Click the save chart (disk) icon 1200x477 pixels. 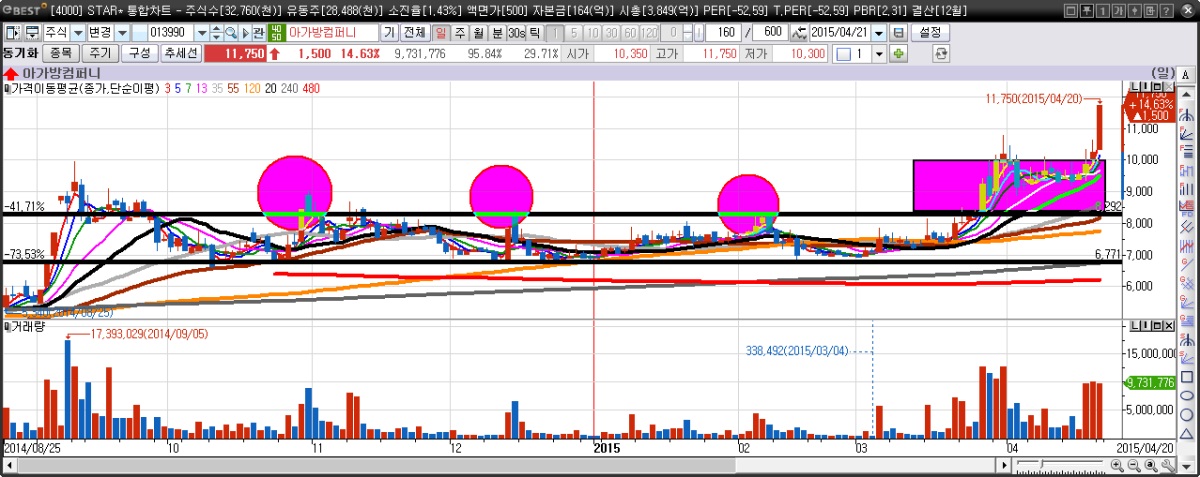pos(898,32)
